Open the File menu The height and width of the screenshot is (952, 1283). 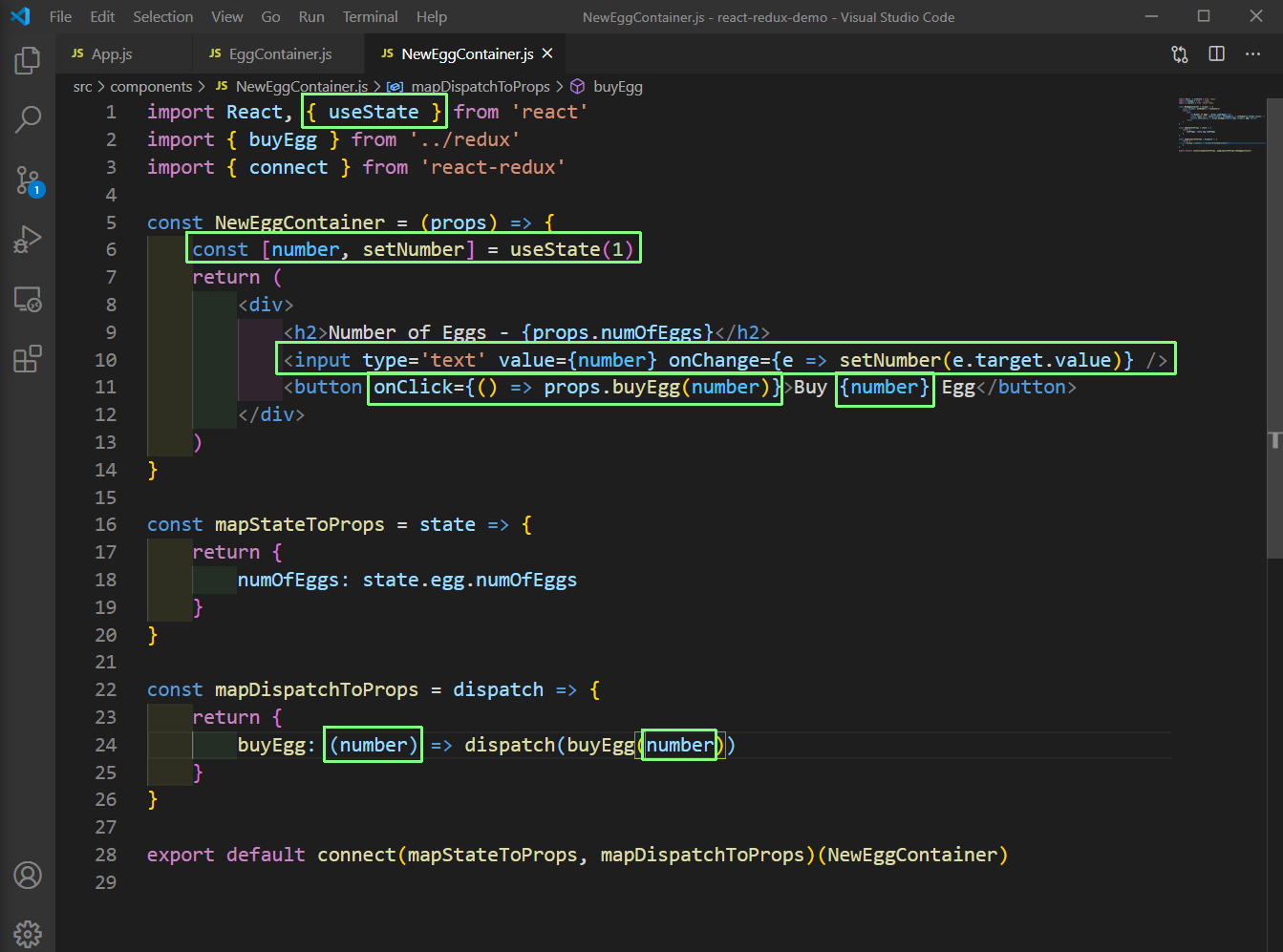(x=60, y=17)
